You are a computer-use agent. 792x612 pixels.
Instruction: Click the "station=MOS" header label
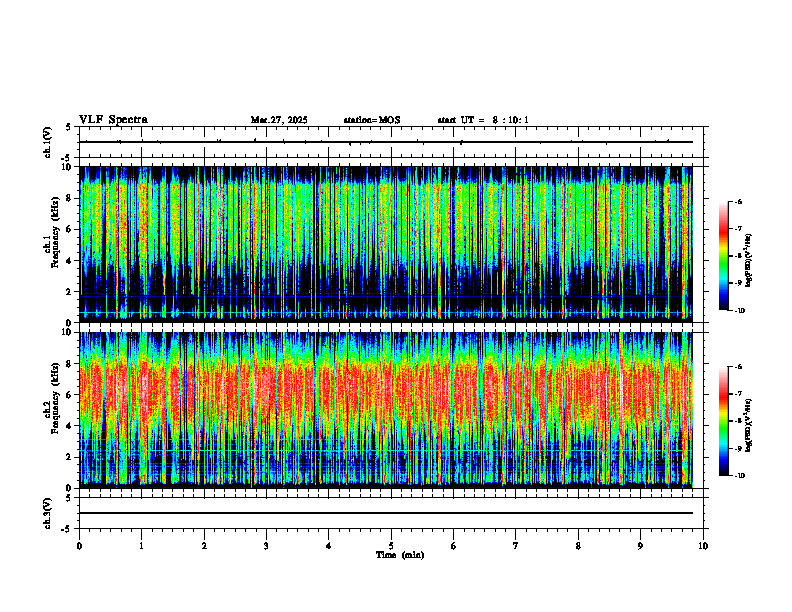coord(372,120)
